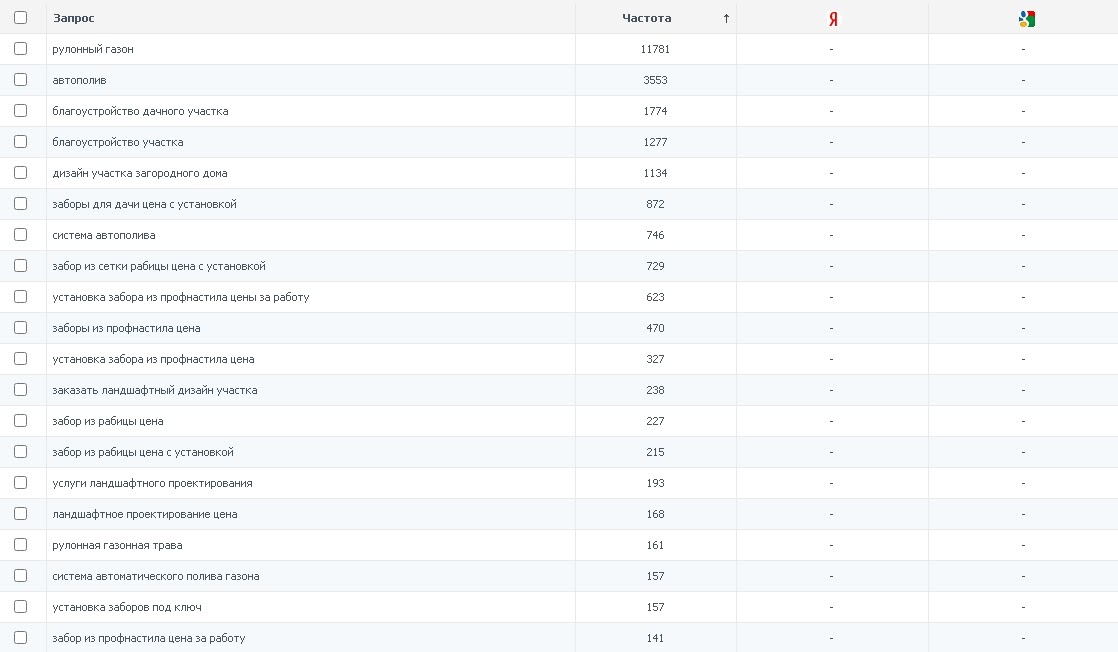The width and height of the screenshot is (1118, 652).
Task: Select the услуги ландшафтного проектирования query text
Action: point(152,483)
